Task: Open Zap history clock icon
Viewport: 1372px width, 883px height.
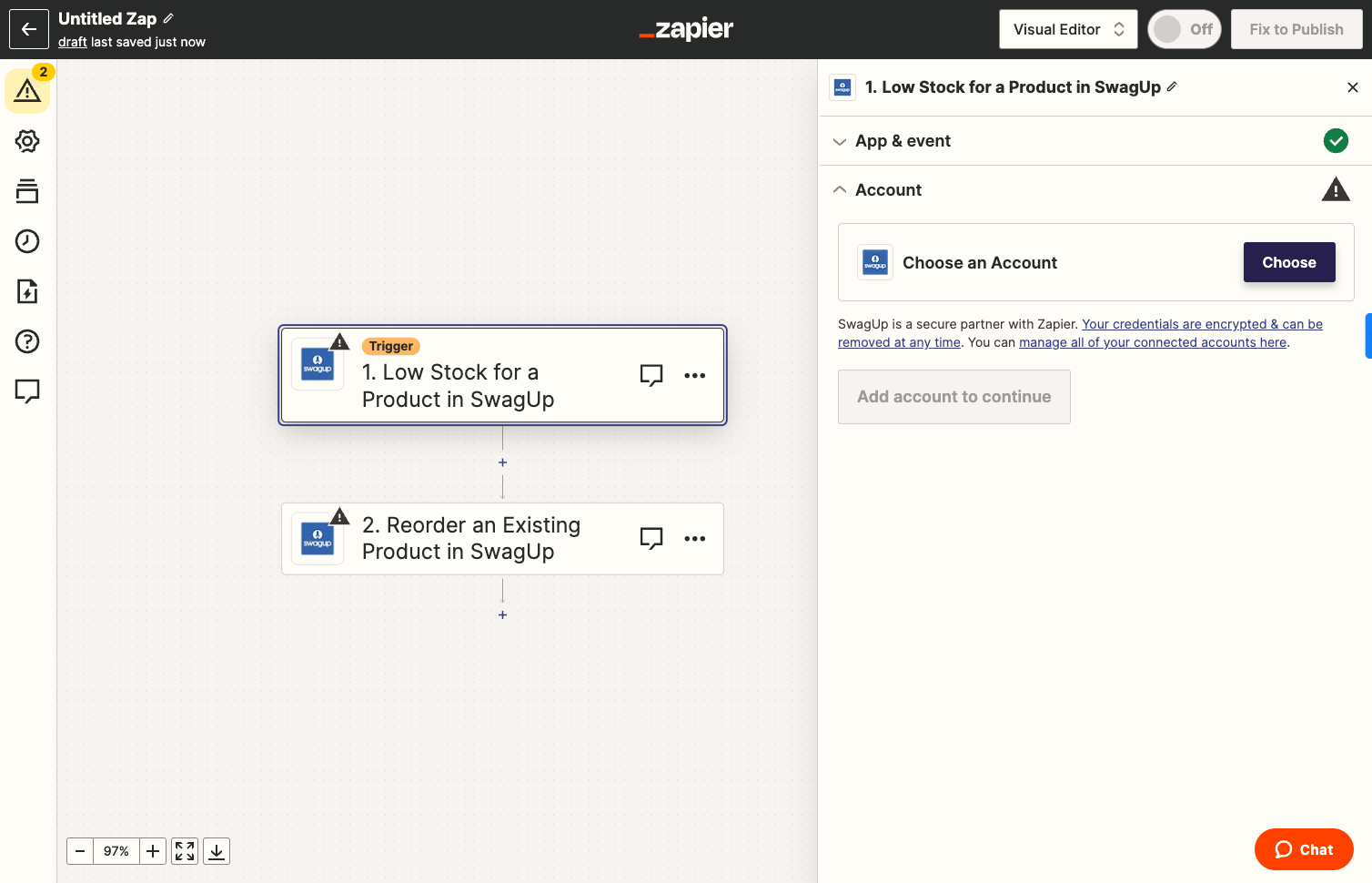Action: (27, 241)
